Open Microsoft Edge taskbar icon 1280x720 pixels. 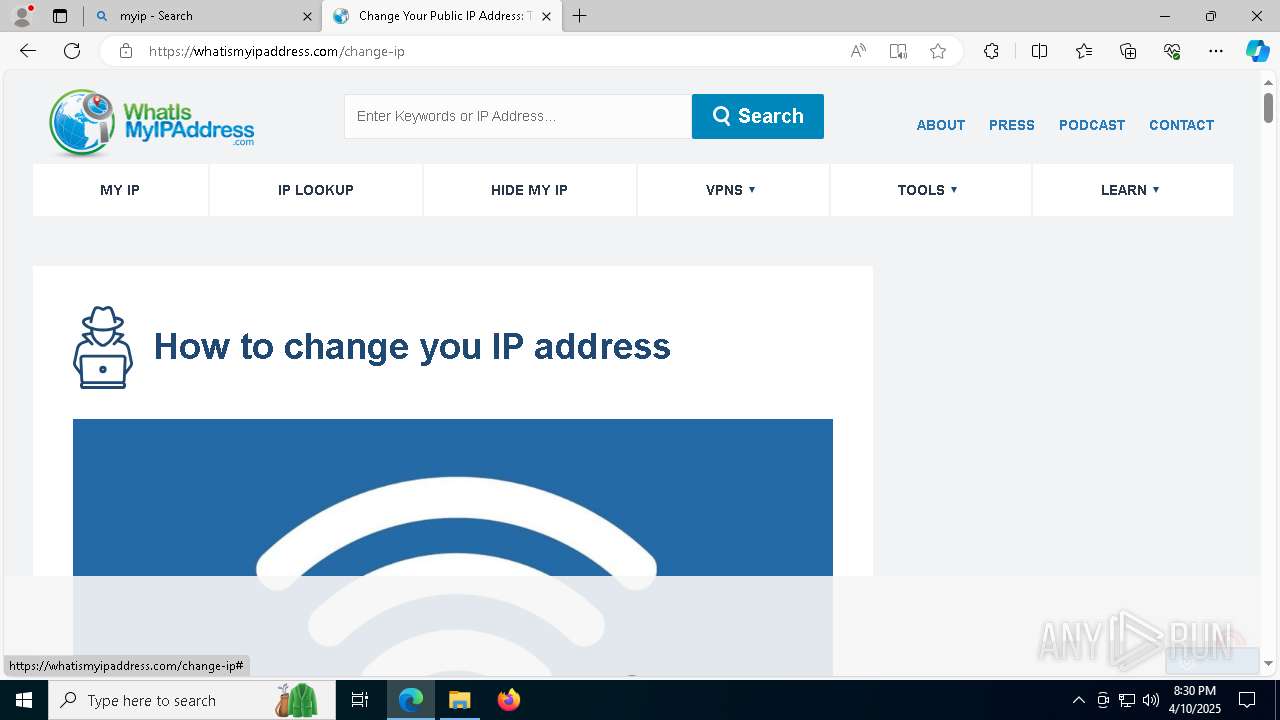point(411,700)
